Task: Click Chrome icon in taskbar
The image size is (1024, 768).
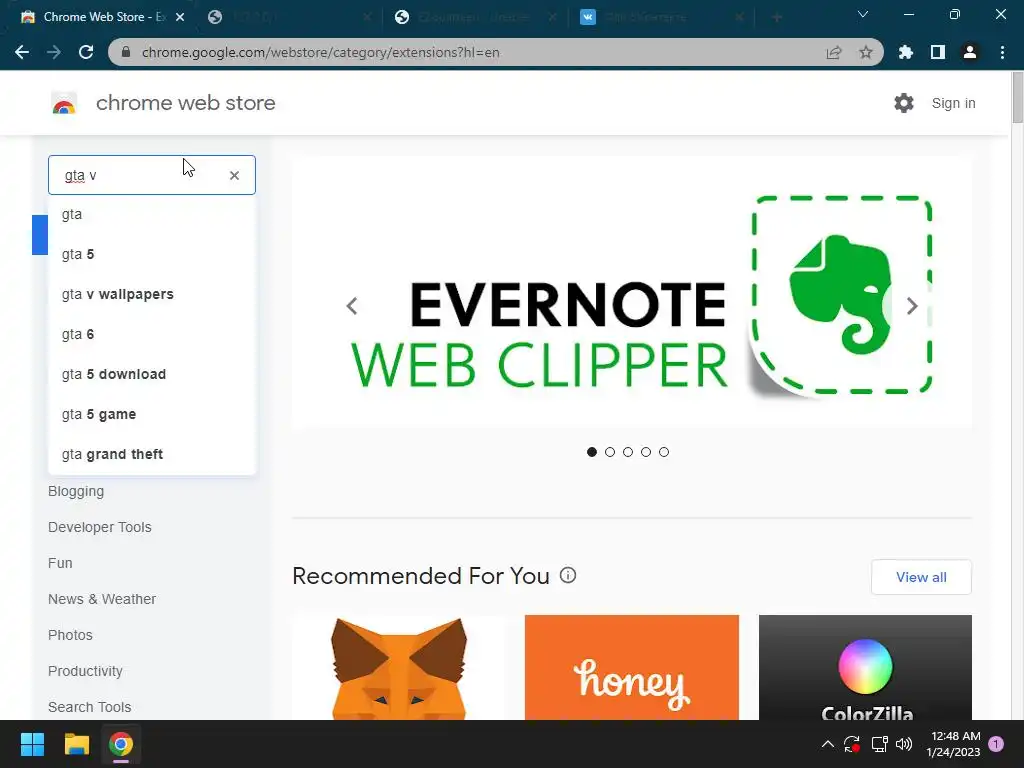Action: click(x=121, y=744)
